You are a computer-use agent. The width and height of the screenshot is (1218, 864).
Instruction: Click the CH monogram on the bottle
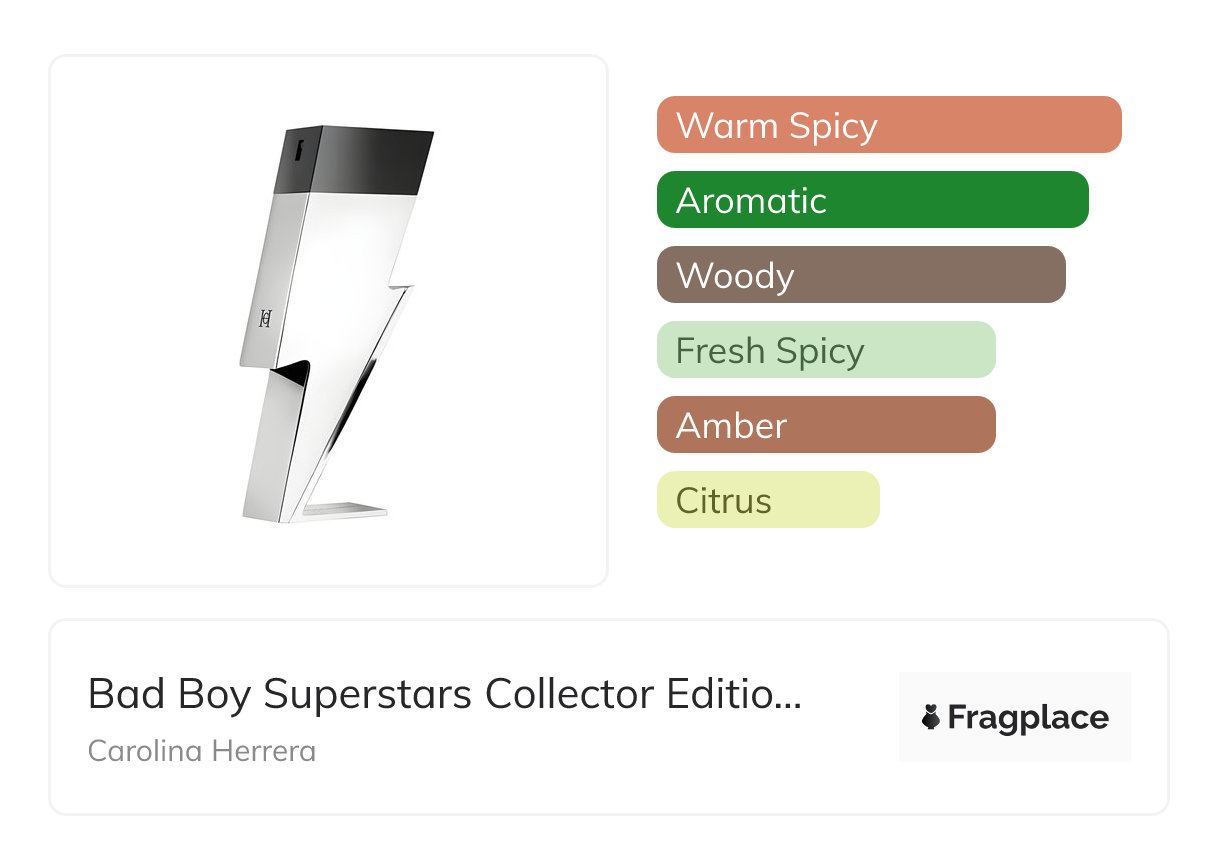(x=266, y=319)
